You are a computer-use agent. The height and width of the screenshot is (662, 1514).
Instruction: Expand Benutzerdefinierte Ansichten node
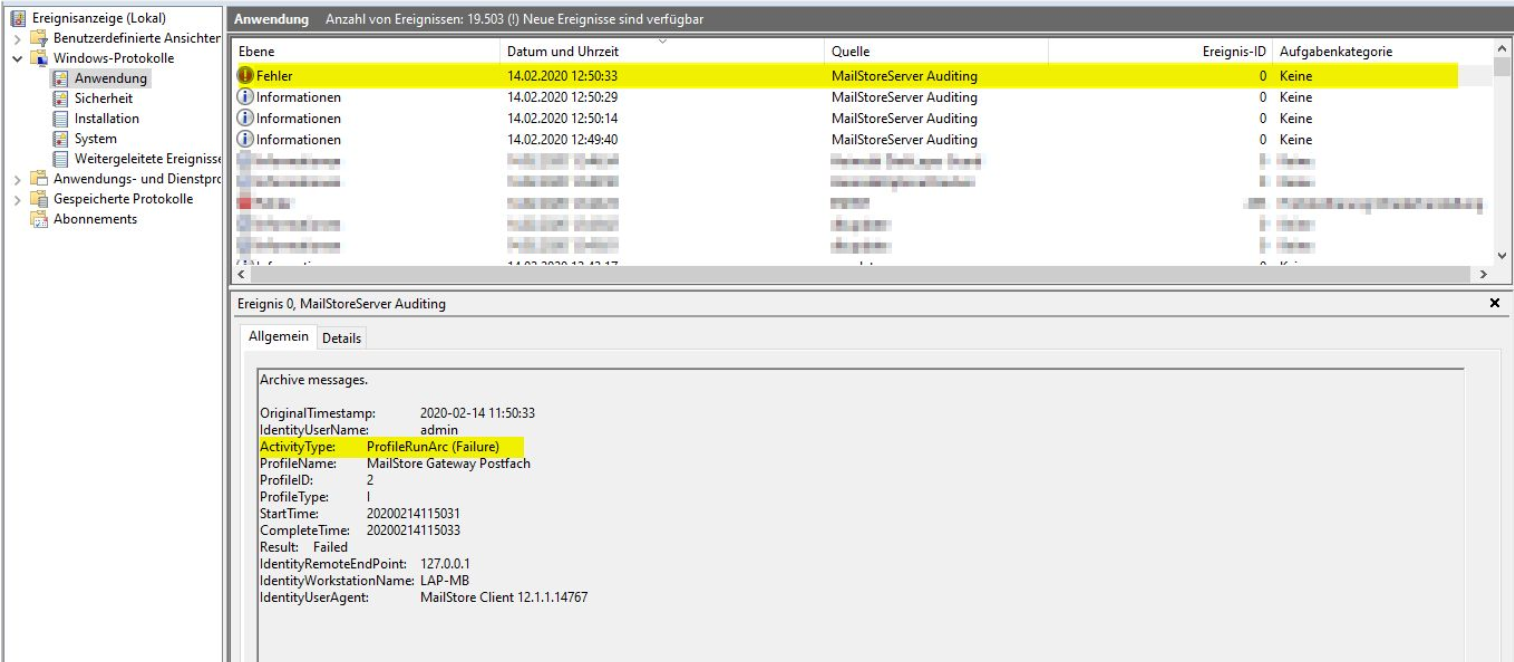(x=17, y=38)
